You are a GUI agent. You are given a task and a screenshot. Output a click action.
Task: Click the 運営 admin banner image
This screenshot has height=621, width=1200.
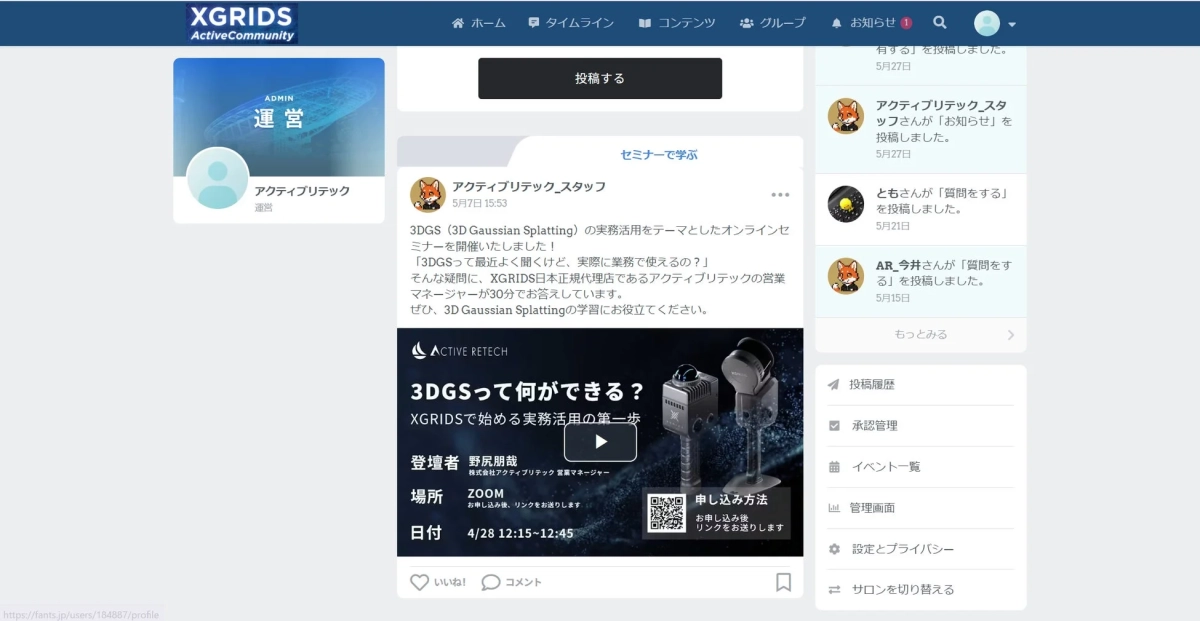(x=279, y=117)
